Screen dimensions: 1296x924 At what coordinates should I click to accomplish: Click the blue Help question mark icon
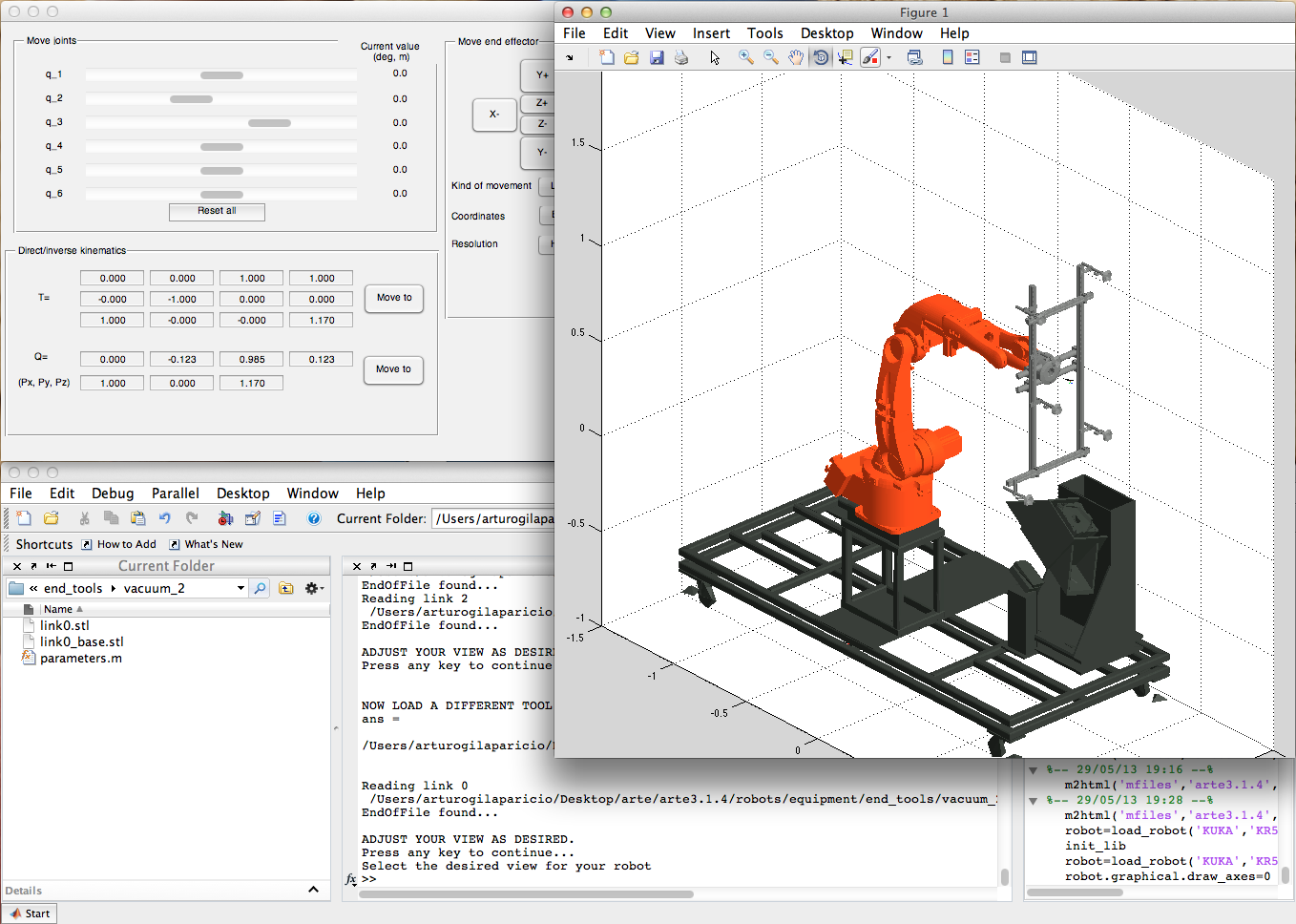(x=314, y=518)
